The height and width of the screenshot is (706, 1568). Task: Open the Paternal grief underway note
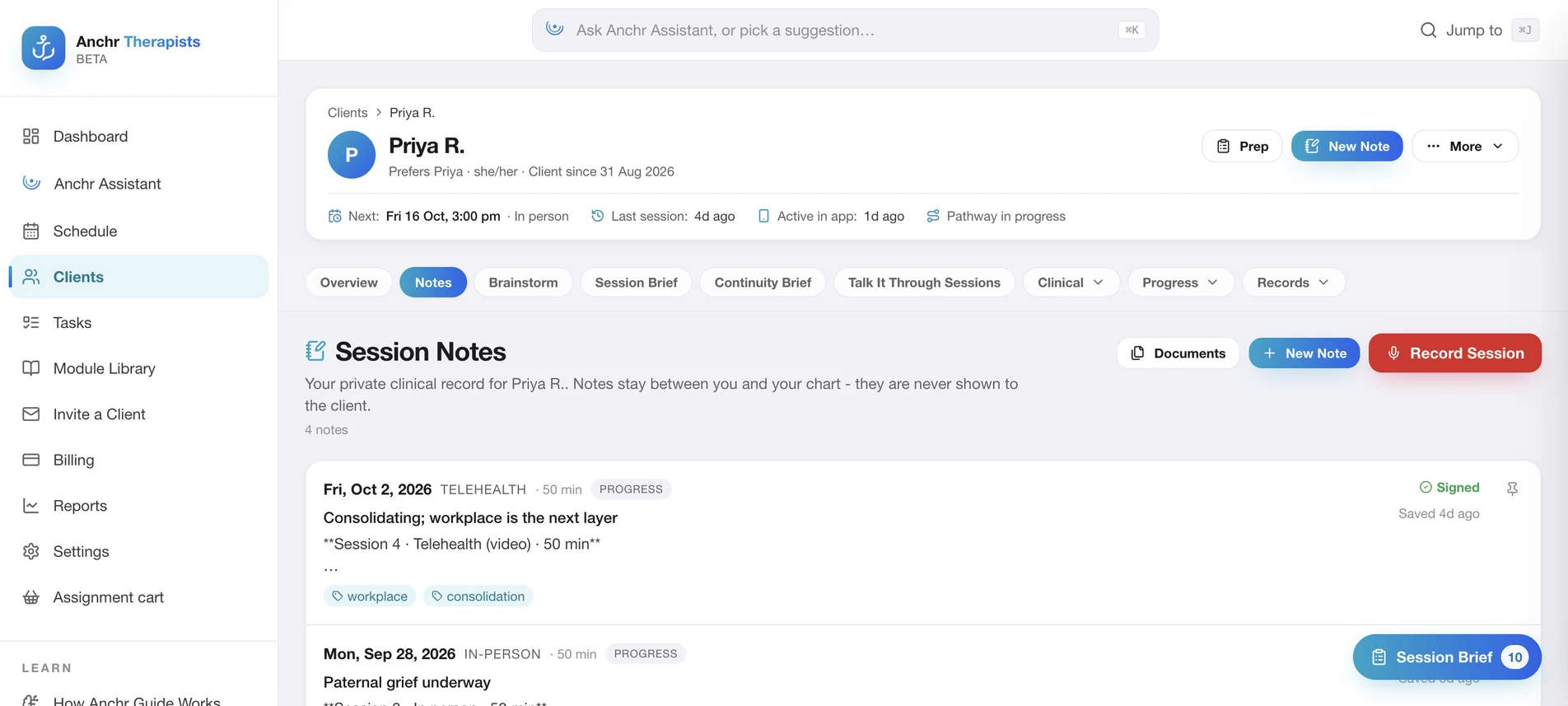click(x=407, y=682)
